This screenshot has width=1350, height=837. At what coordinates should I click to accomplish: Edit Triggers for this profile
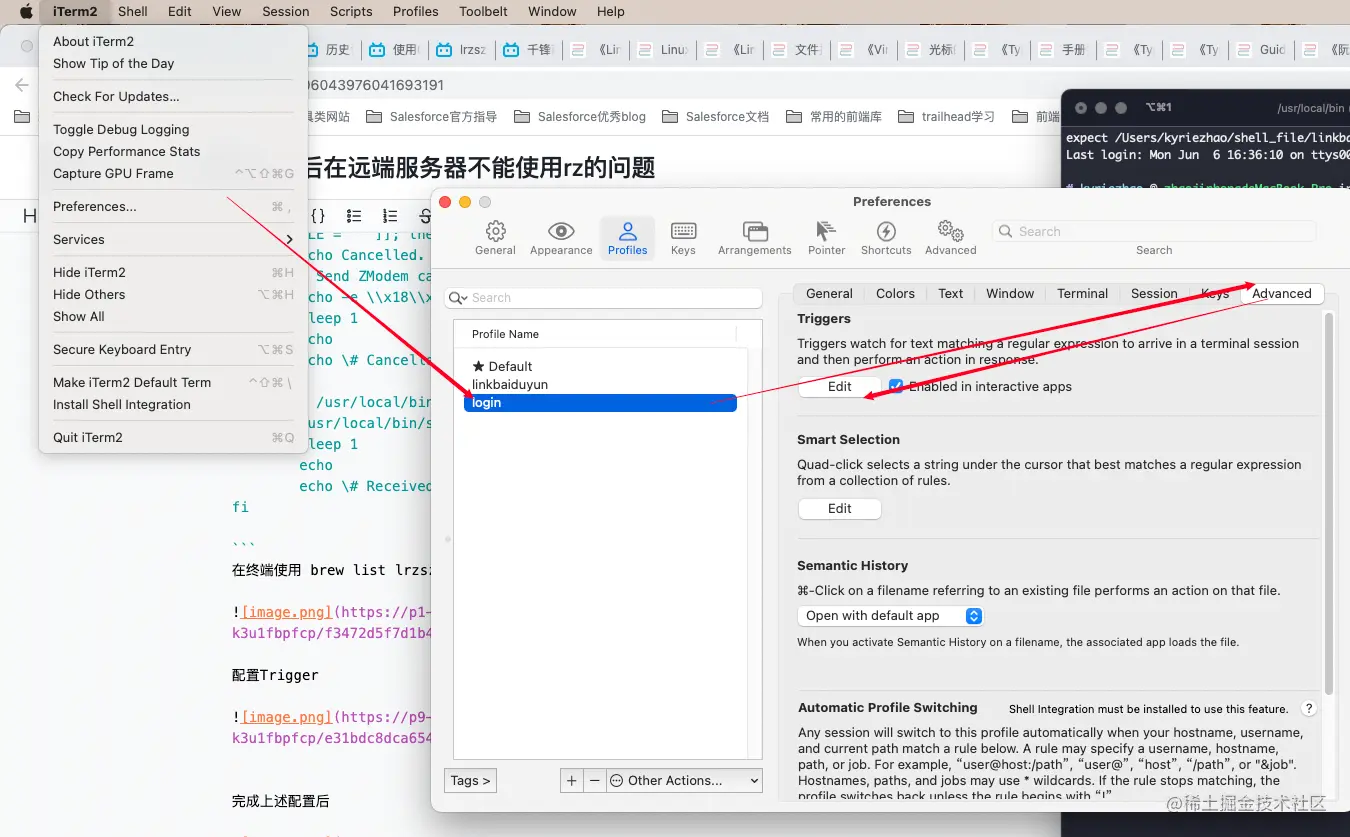click(839, 386)
